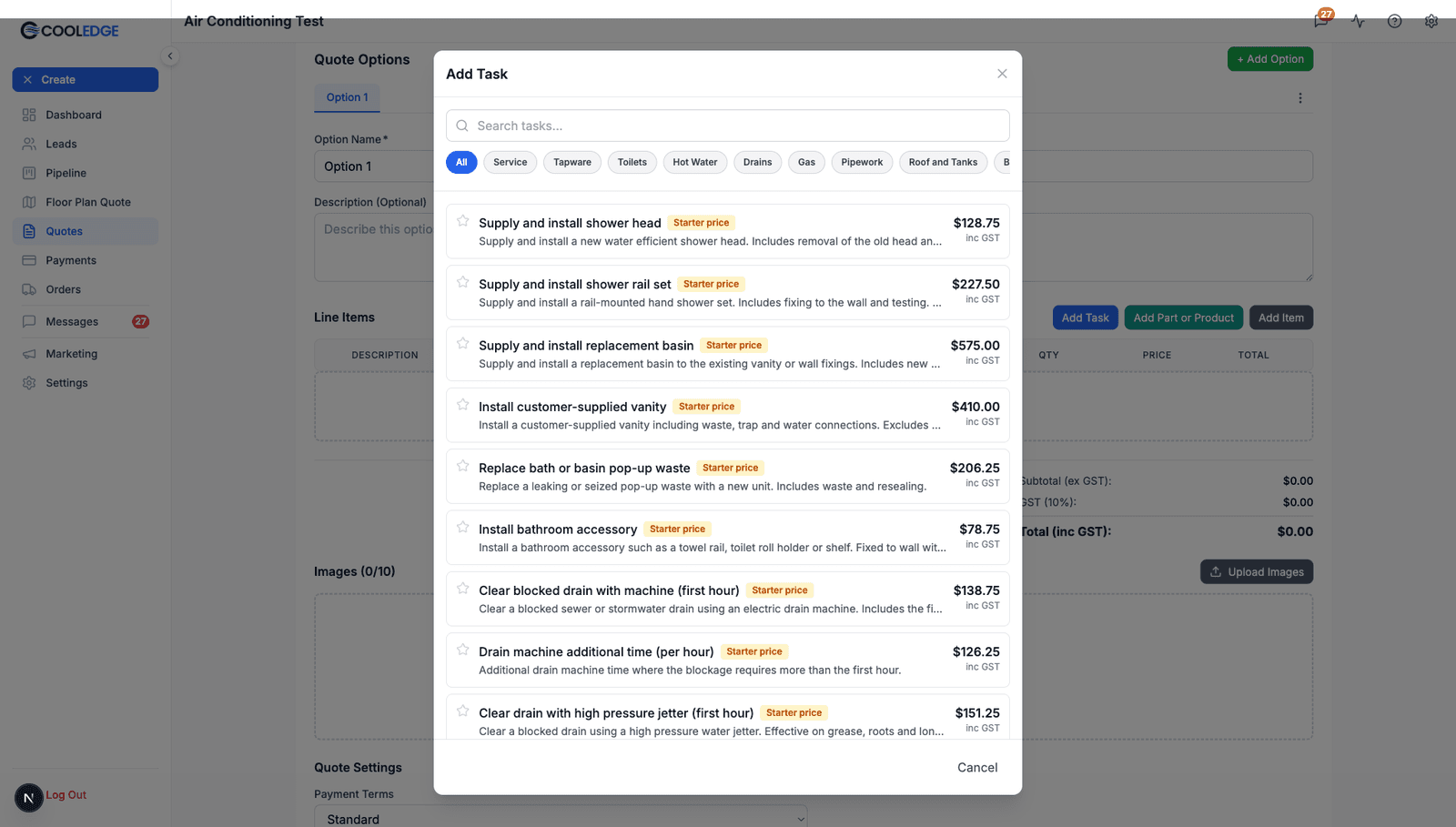Click the Create button in sidebar
1456x827 pixels.
[86, 79]
